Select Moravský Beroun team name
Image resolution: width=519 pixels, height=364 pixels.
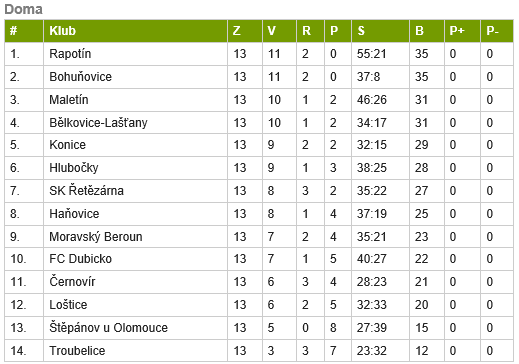coord(96,237)
